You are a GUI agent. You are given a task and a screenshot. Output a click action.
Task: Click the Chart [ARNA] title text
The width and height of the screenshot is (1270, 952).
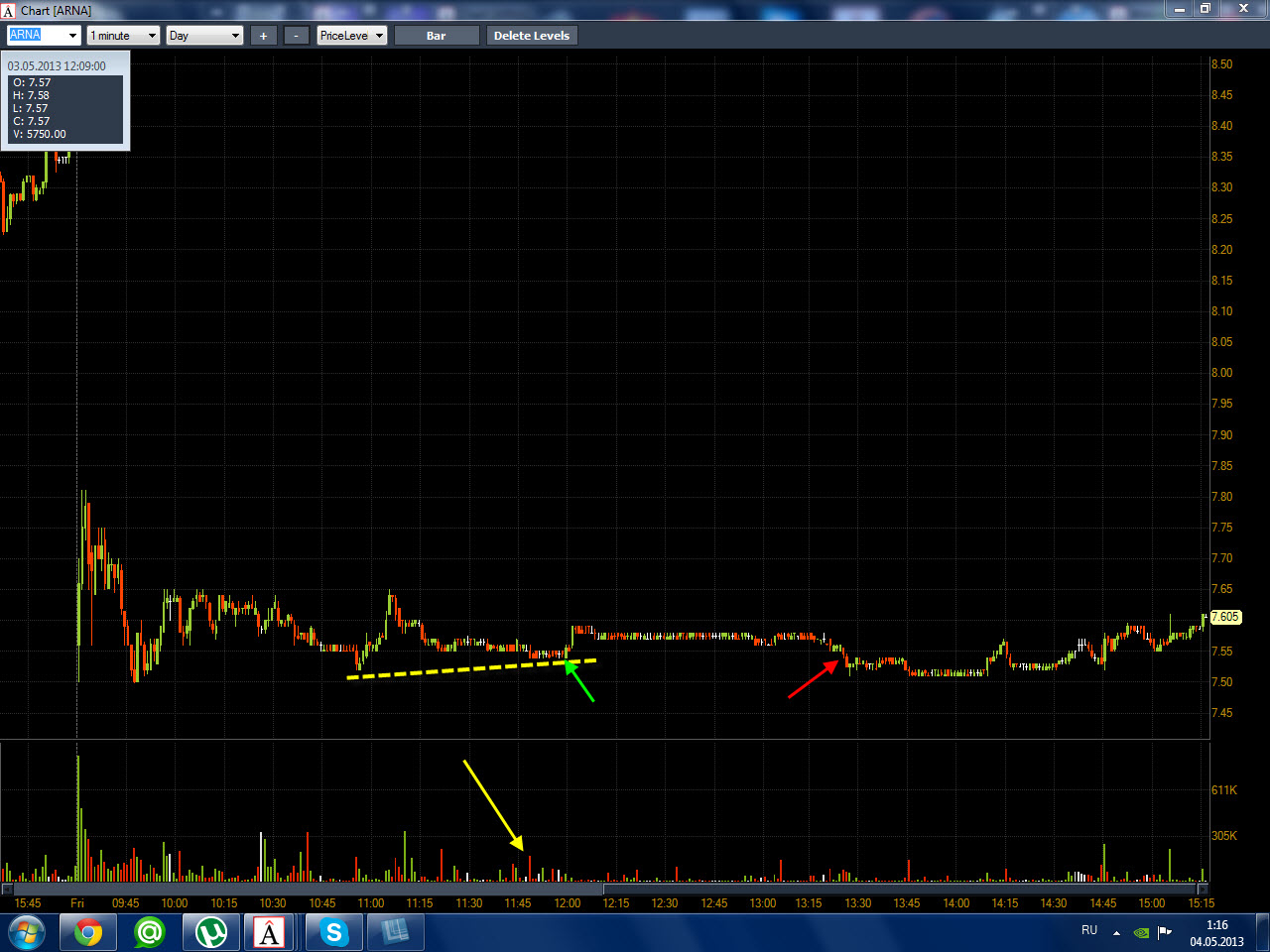pos(56,10)
